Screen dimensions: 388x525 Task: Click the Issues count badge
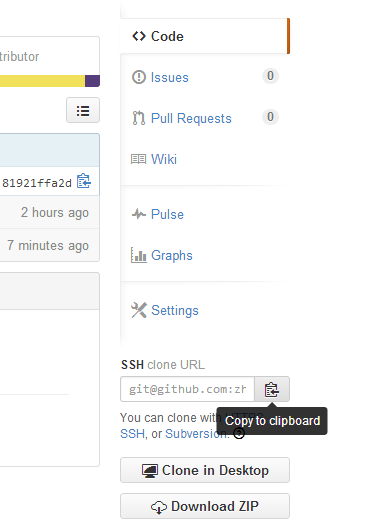click(x=270, y=76)
